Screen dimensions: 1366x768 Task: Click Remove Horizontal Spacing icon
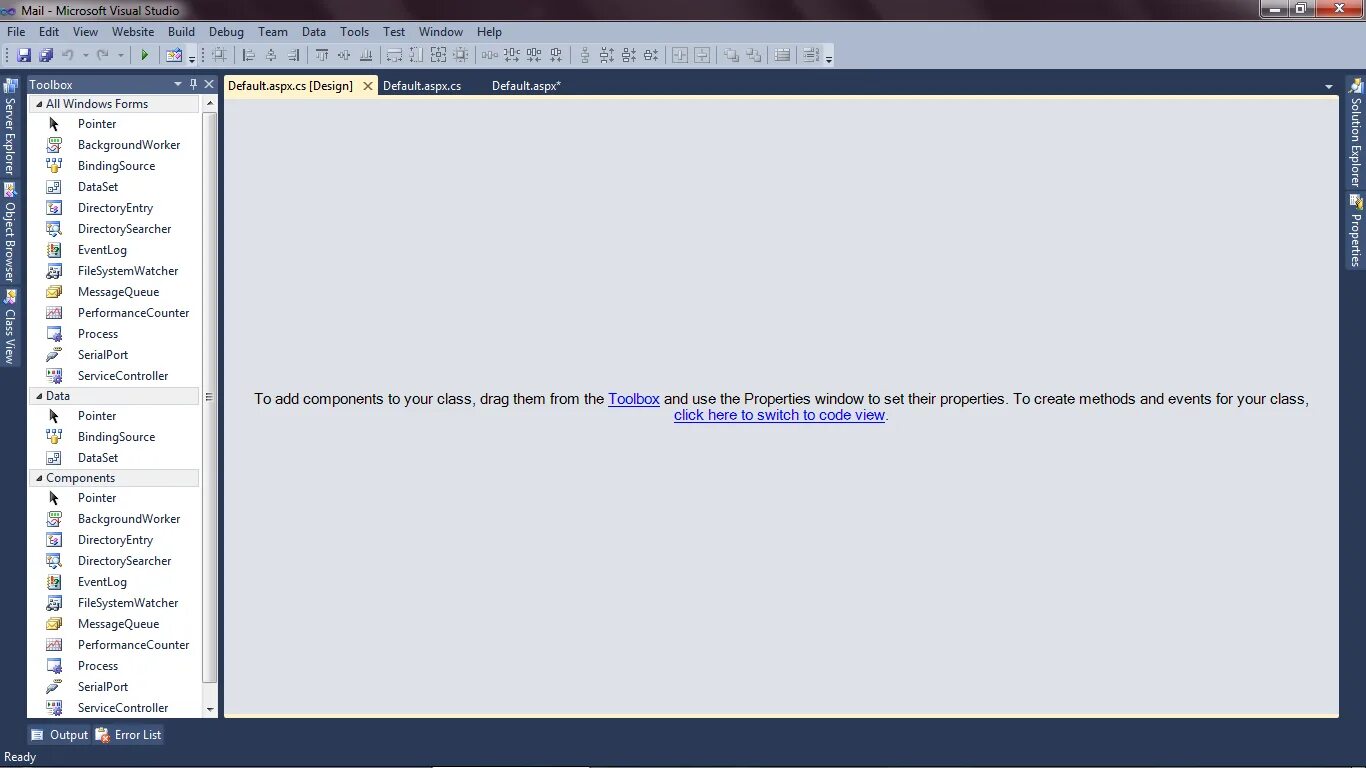tap(556, 55)
